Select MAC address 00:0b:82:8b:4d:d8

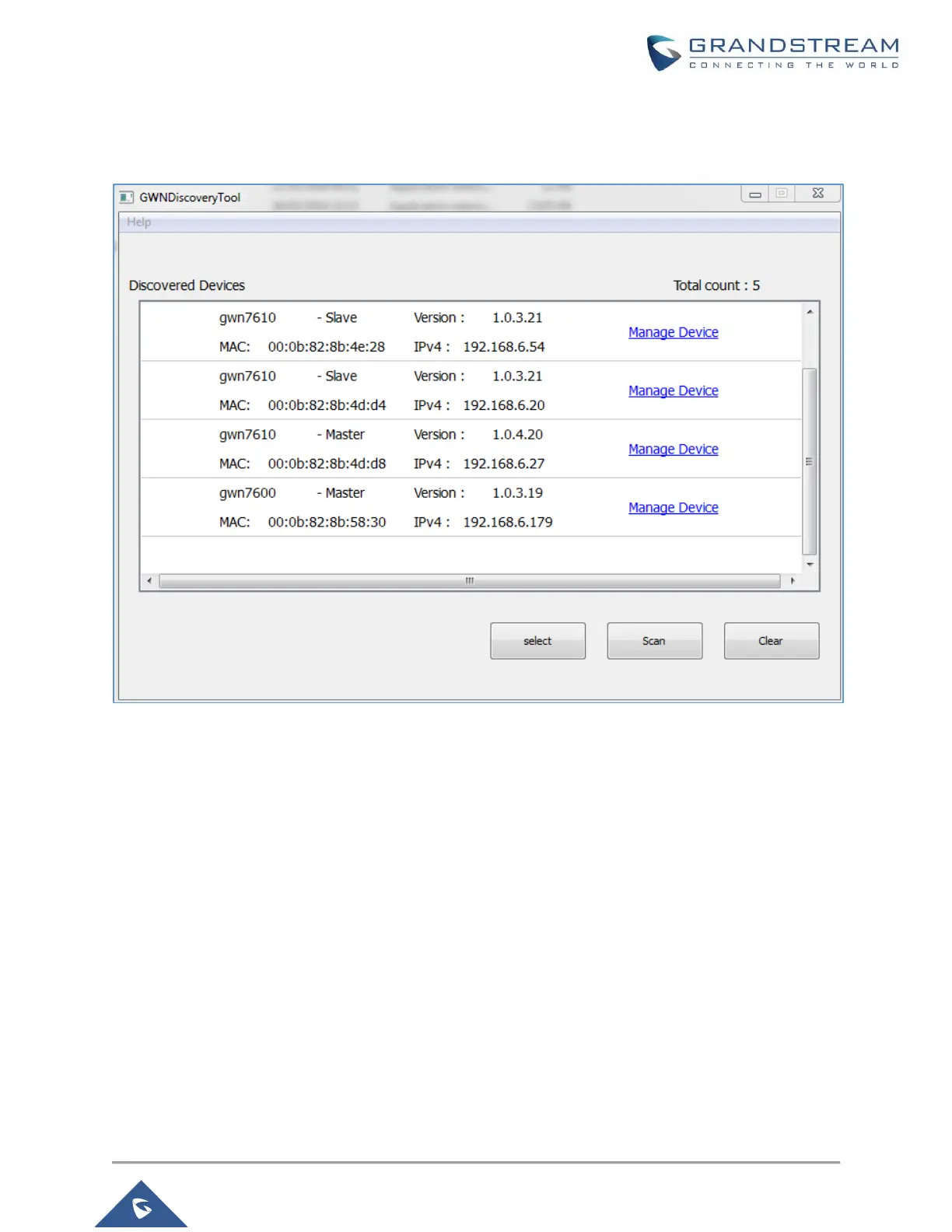point(327,464)
